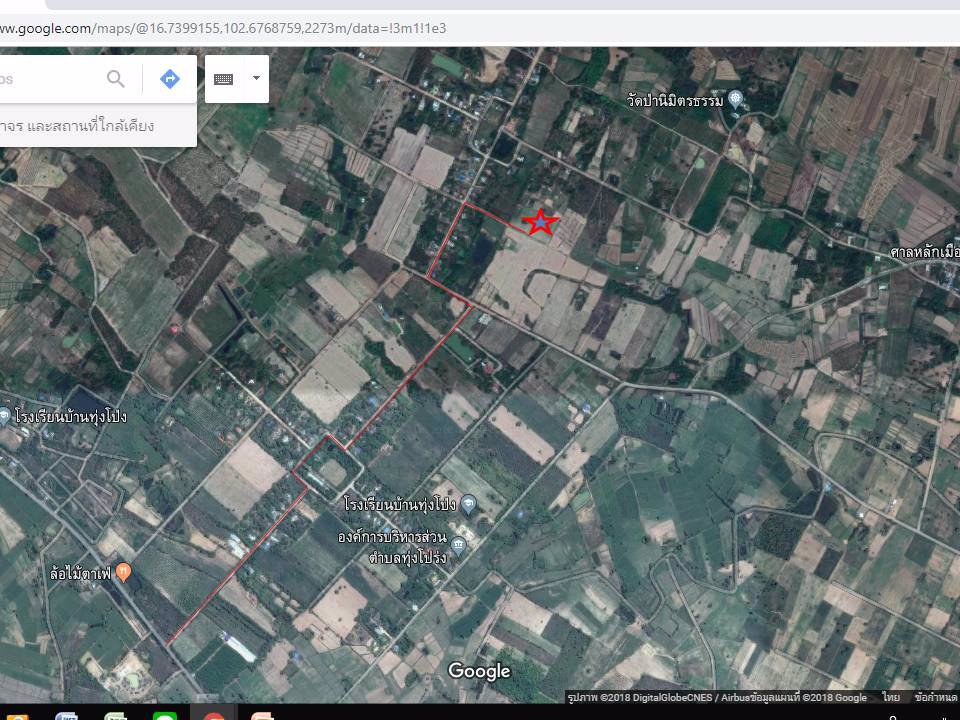Click the องค์การบริหารส่วนตำบลทุ่งโปร่ง marker icon
Screen dimensions: 960x720
click(x=458, y=545)
